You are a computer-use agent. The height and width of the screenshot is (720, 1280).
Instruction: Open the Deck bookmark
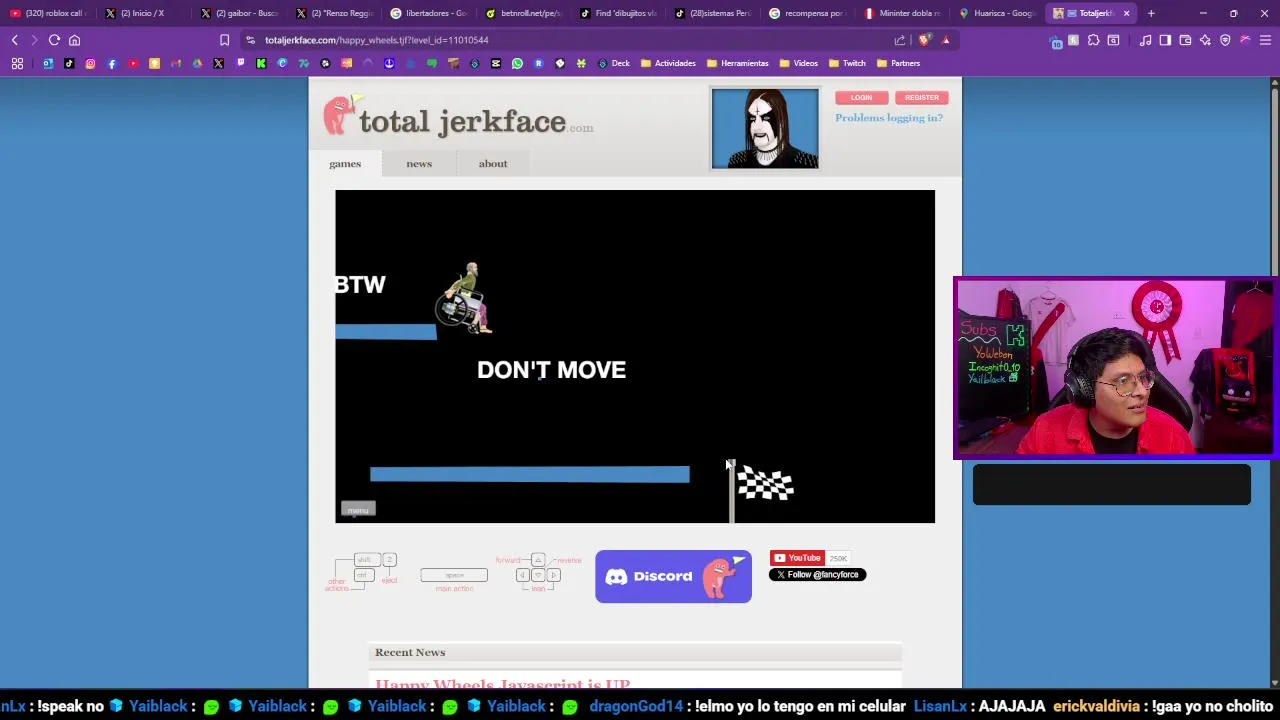tap(614, 63)
